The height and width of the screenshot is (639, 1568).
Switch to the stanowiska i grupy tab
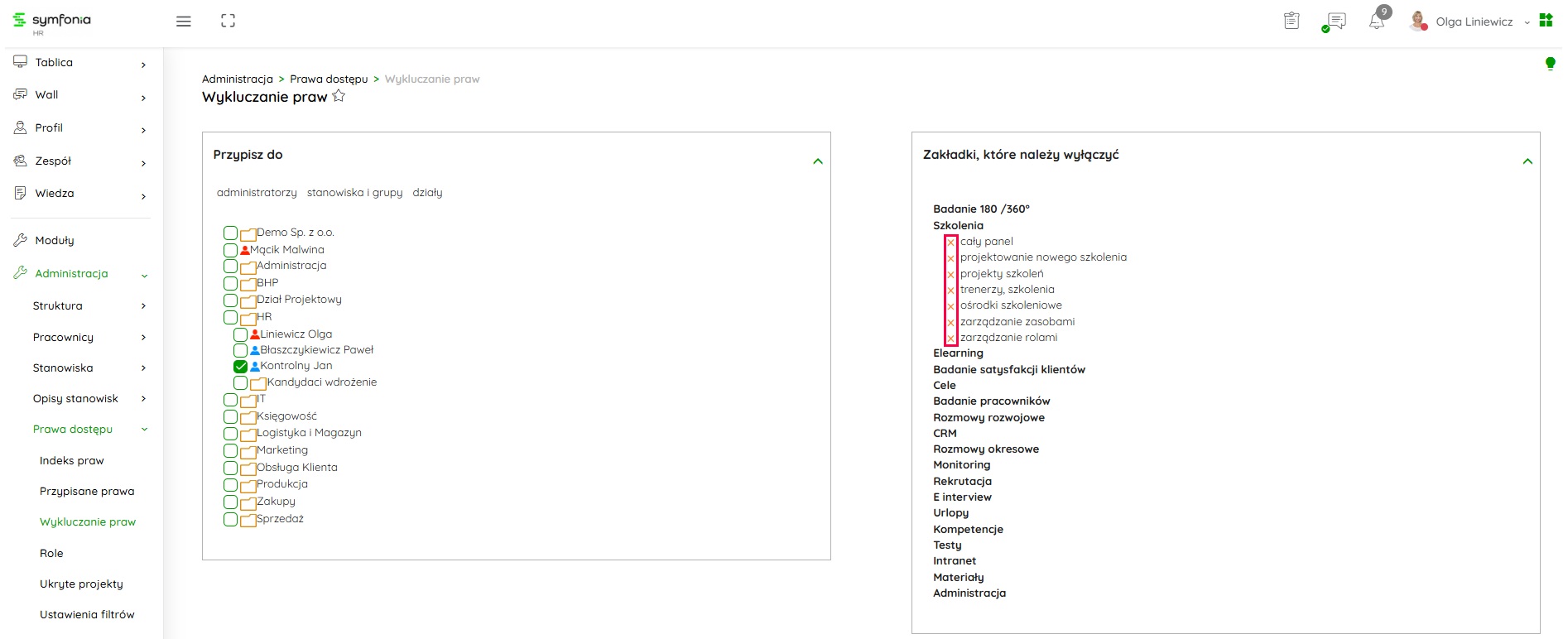(354, 193)
